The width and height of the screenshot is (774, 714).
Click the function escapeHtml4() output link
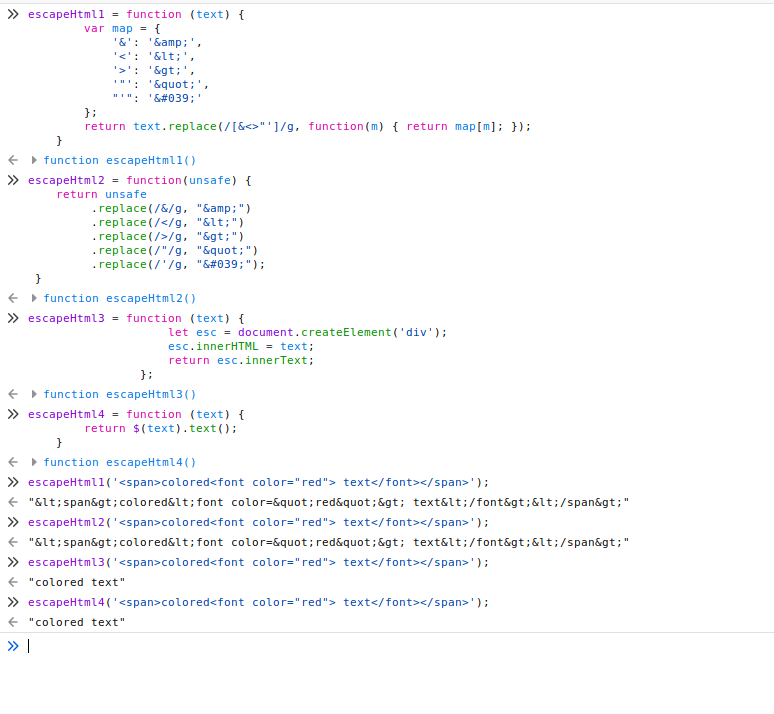point(120,463)
